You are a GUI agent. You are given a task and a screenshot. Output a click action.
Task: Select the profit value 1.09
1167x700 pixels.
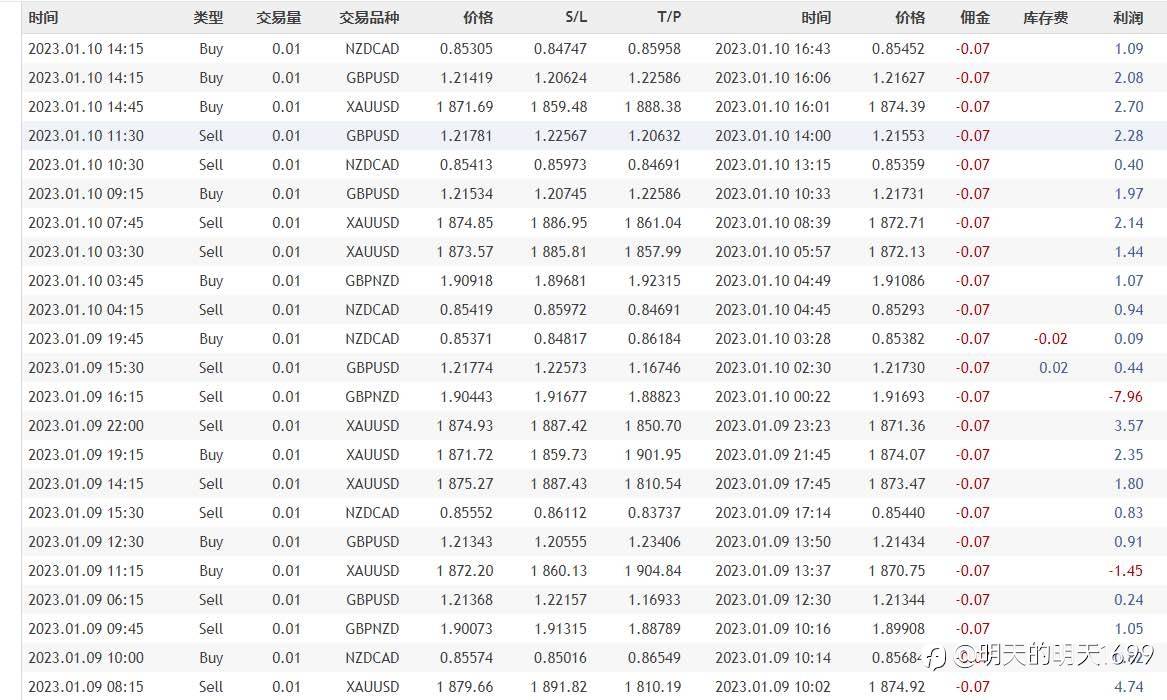click(1128, 49)
